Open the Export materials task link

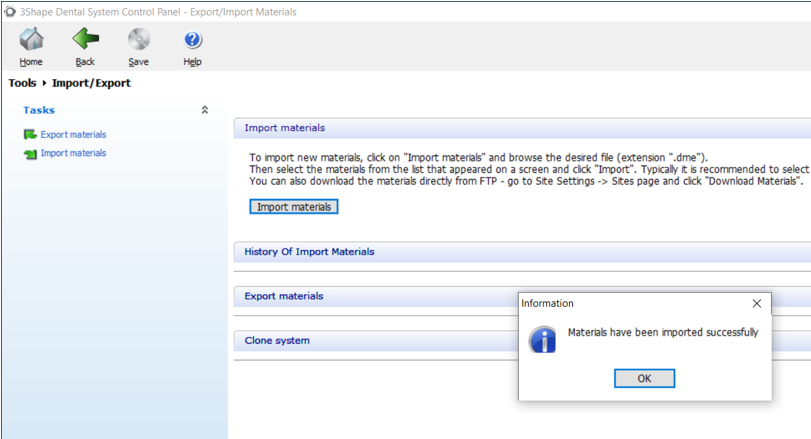click(x=73, y=135)
